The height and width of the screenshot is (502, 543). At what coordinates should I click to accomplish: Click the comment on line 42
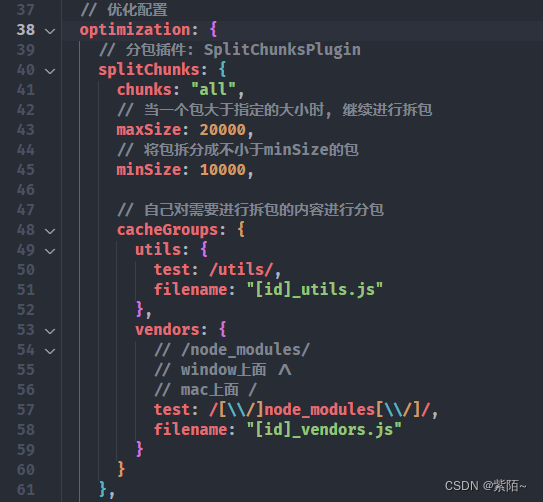(275, 110)
